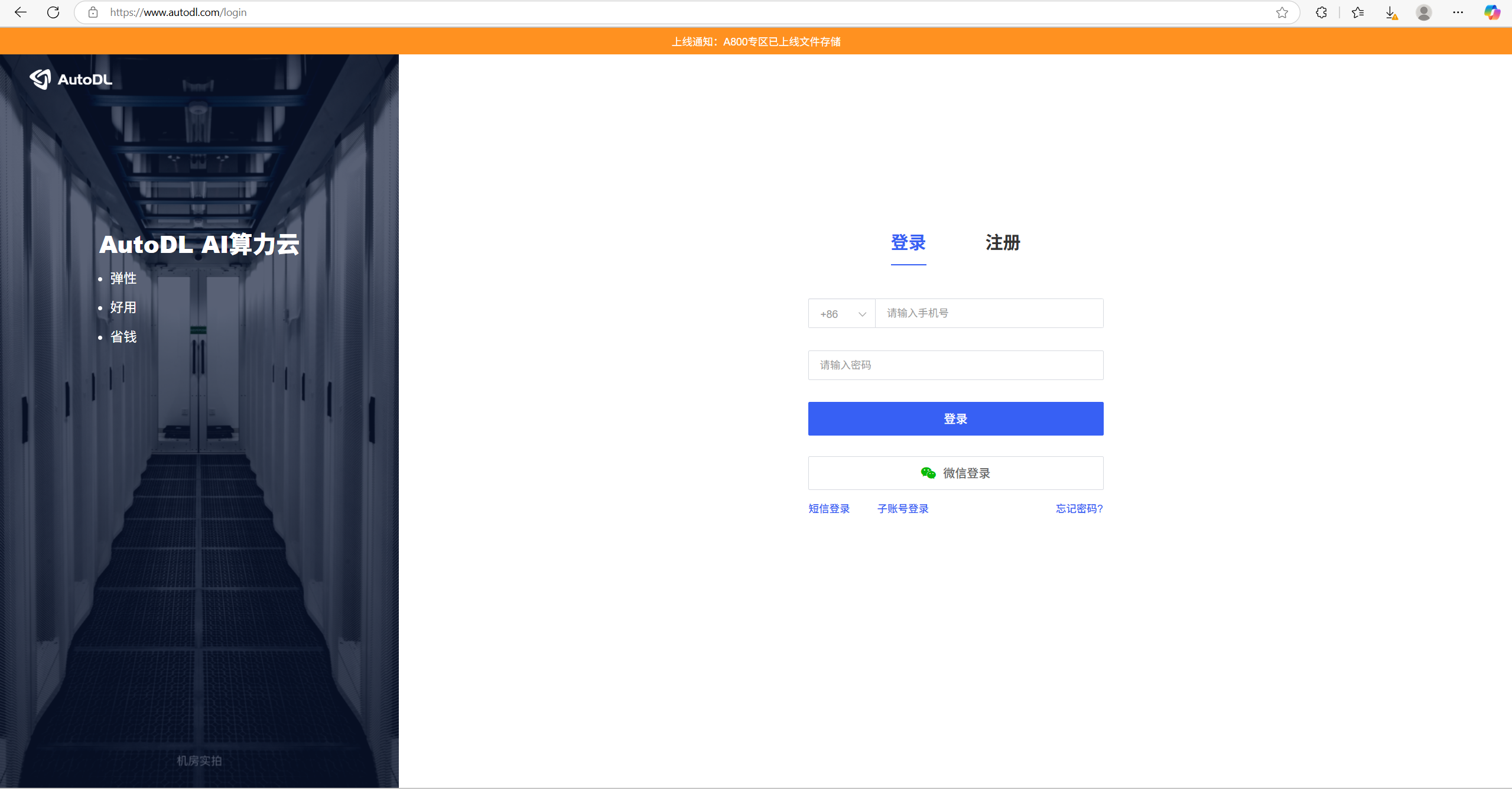Focus the password input field
Viewport: 1512px width, 789px height.
[955, 365]
